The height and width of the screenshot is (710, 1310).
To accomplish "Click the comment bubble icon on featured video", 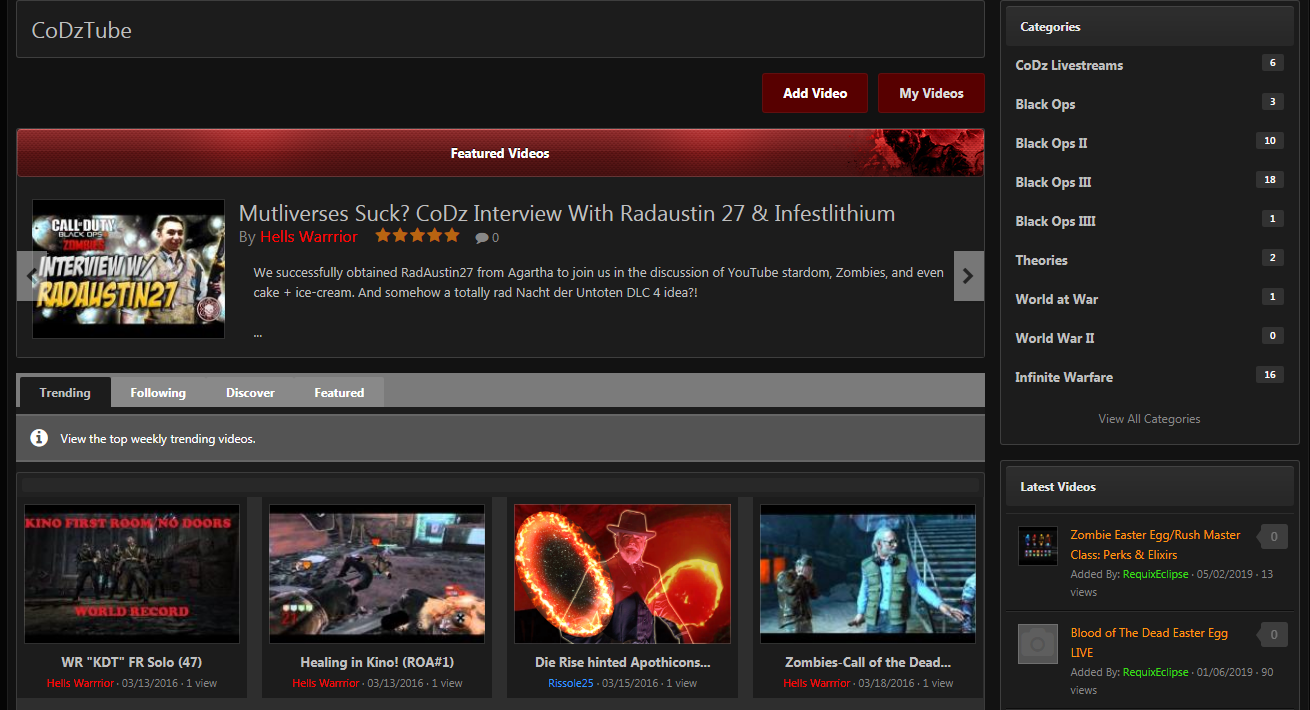I will click(x=482, y=238).
